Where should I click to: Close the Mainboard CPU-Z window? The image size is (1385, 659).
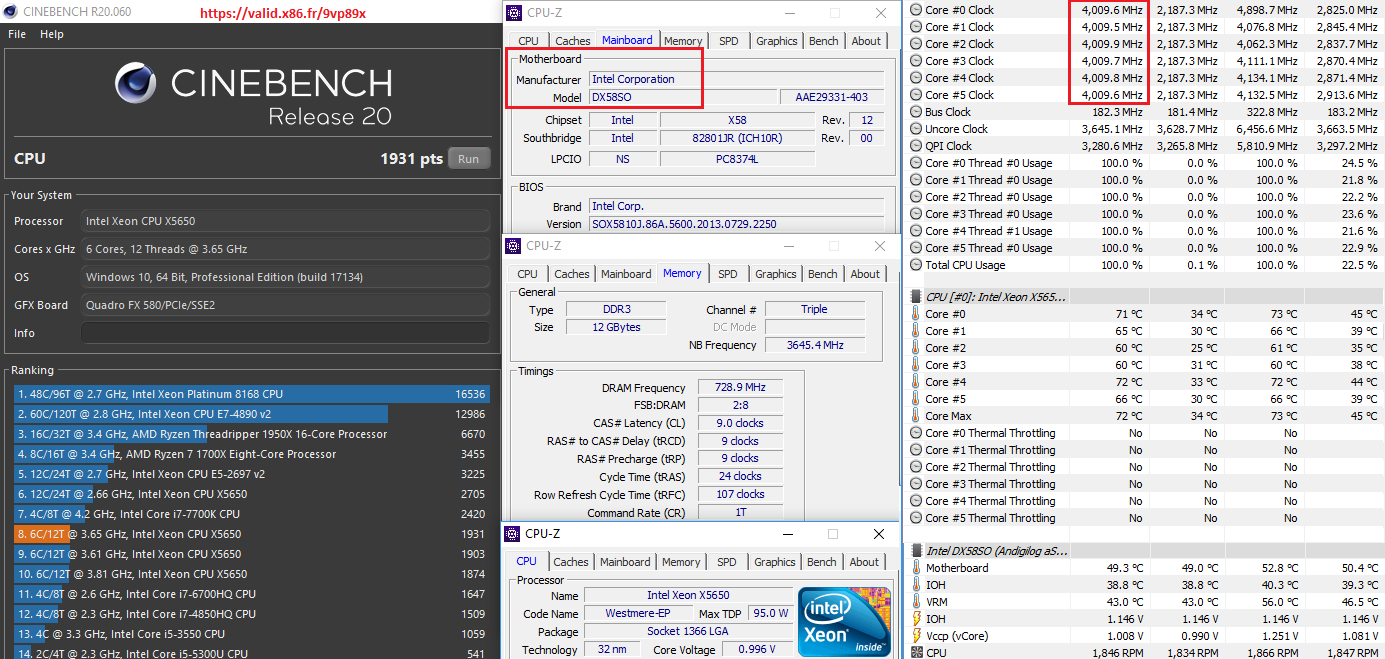tap(881, 13)
